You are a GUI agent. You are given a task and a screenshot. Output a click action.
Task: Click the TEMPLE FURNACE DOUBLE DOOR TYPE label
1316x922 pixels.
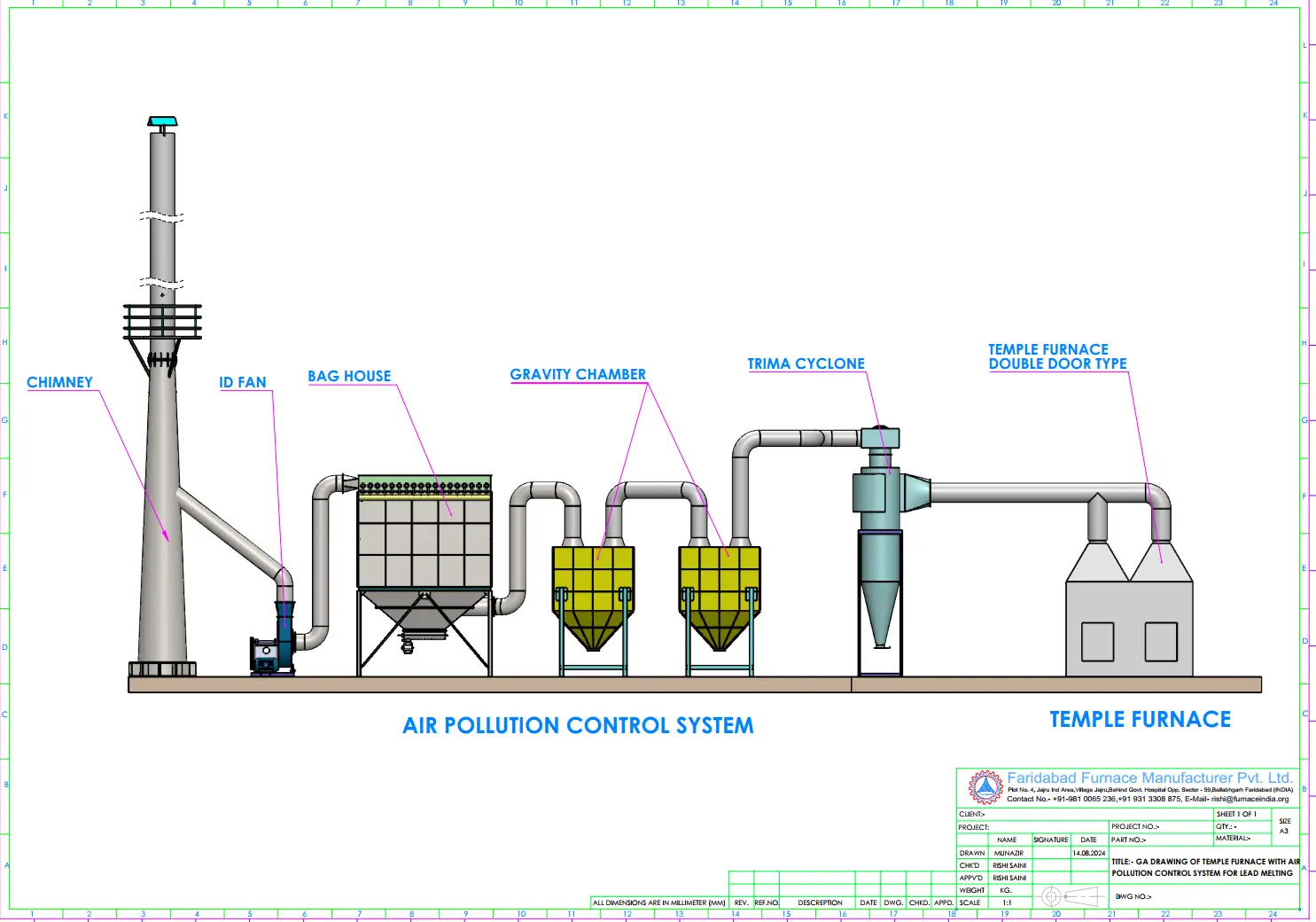1057,356
